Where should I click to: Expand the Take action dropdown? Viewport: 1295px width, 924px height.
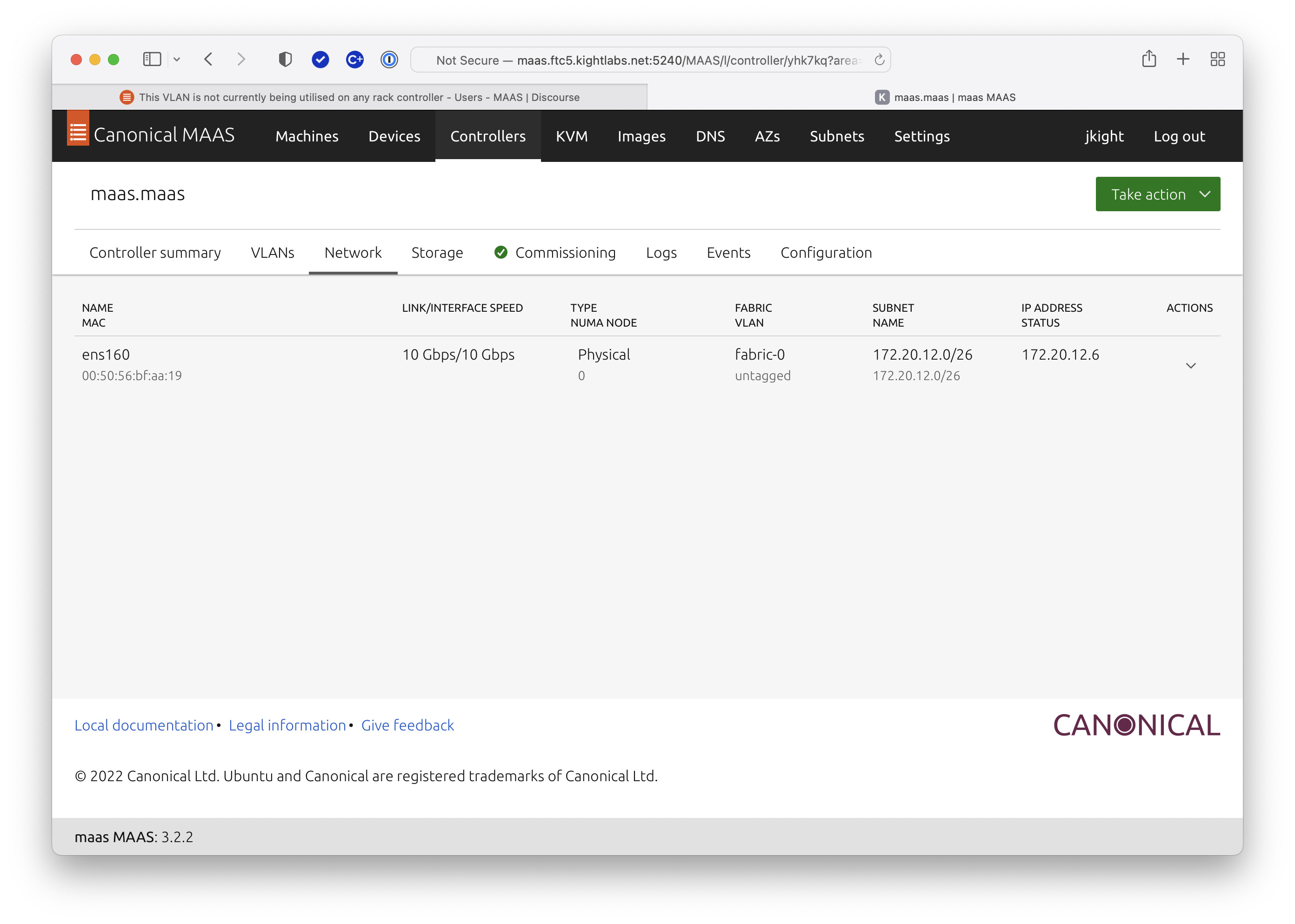pyautogui.click(x=1157, y=194)
